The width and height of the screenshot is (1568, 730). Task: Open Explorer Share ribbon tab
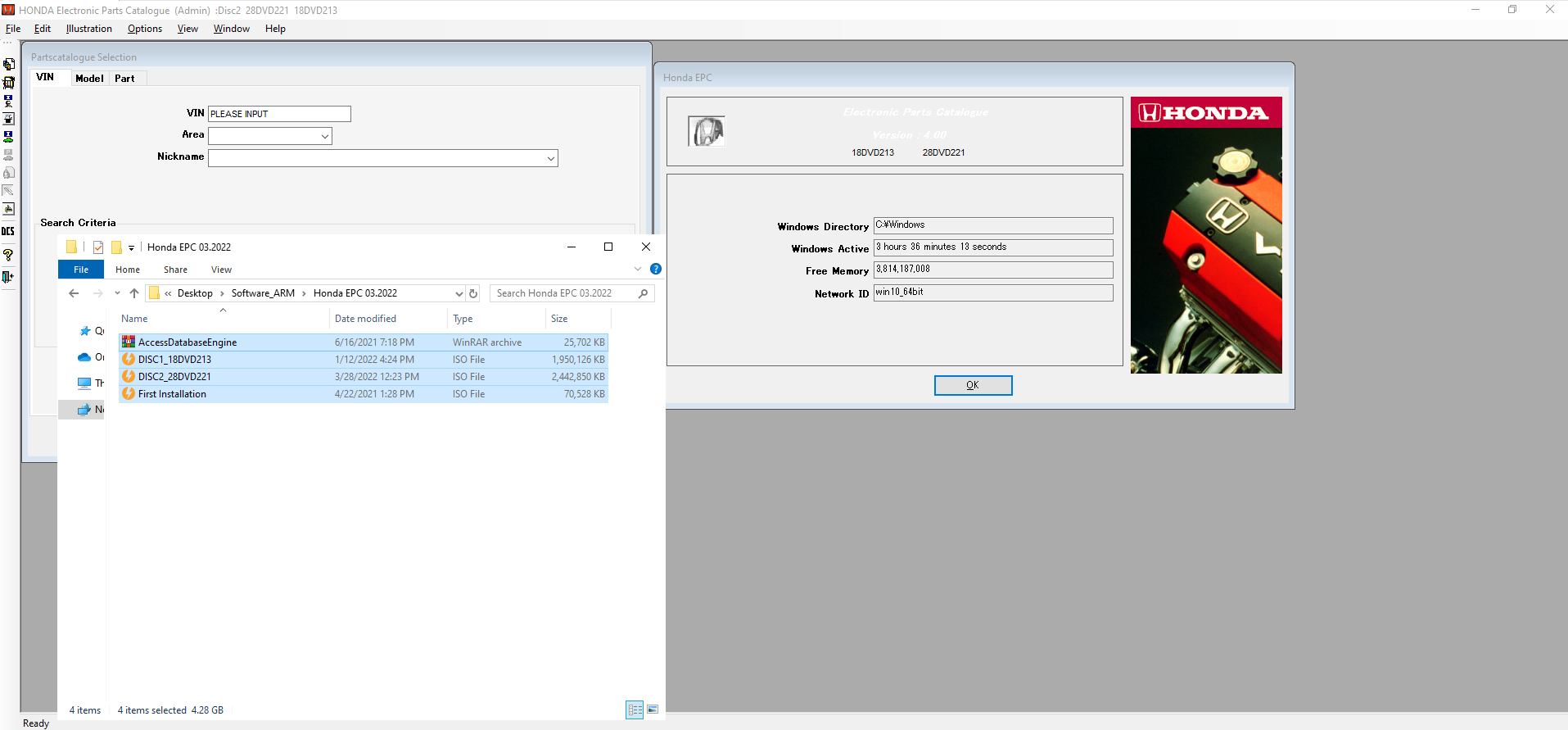[175, 270]
